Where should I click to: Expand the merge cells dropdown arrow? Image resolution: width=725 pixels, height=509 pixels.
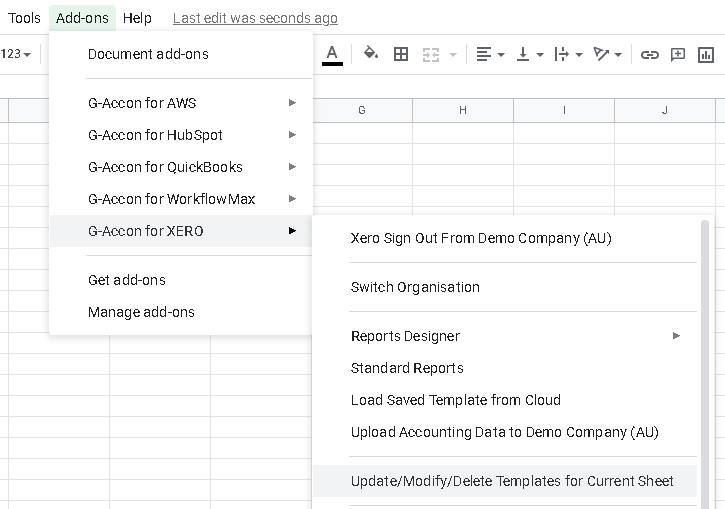453,55
